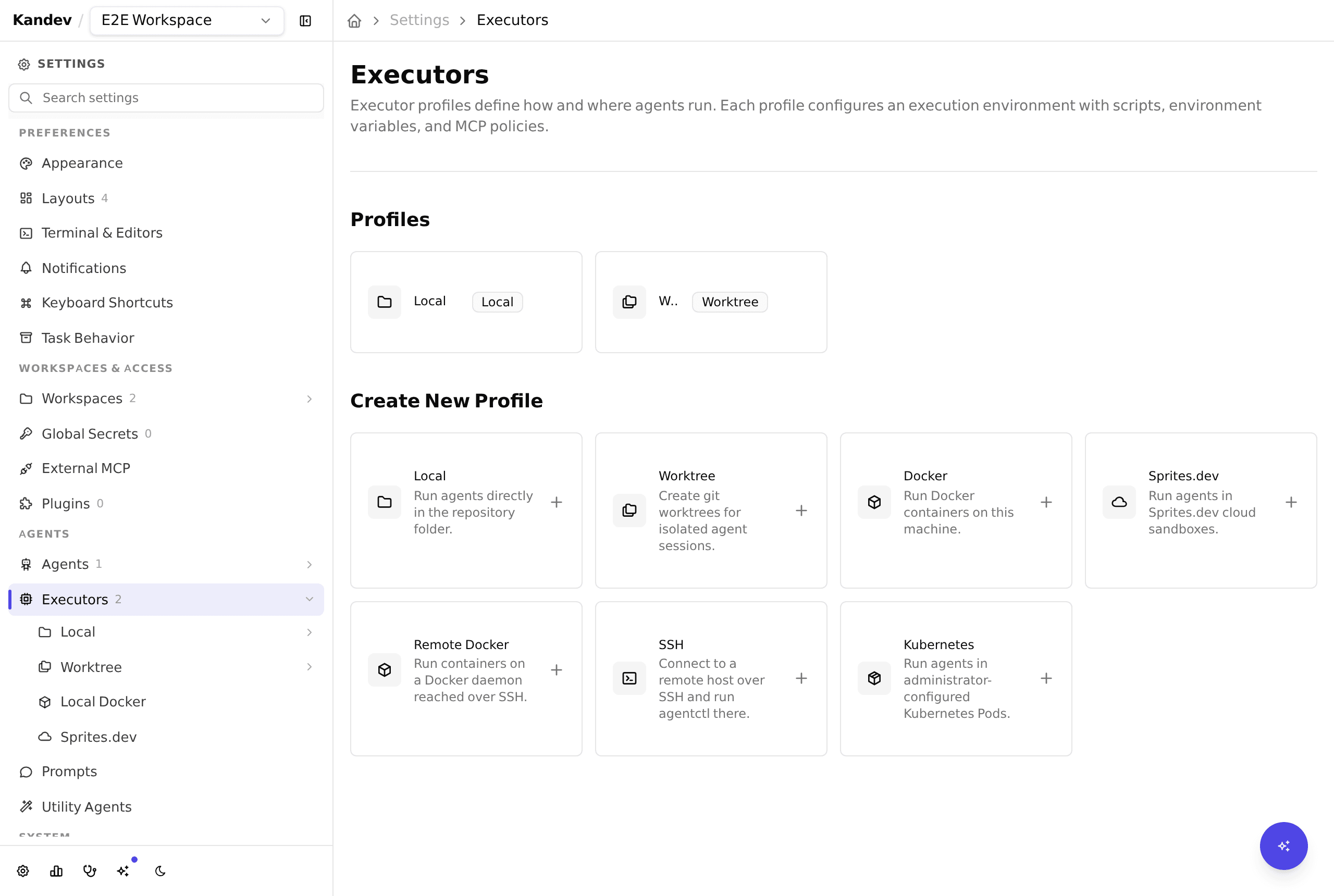Click the Local folder icon in create card
This screenshot has height=896, width=1334.
(385, 502)
